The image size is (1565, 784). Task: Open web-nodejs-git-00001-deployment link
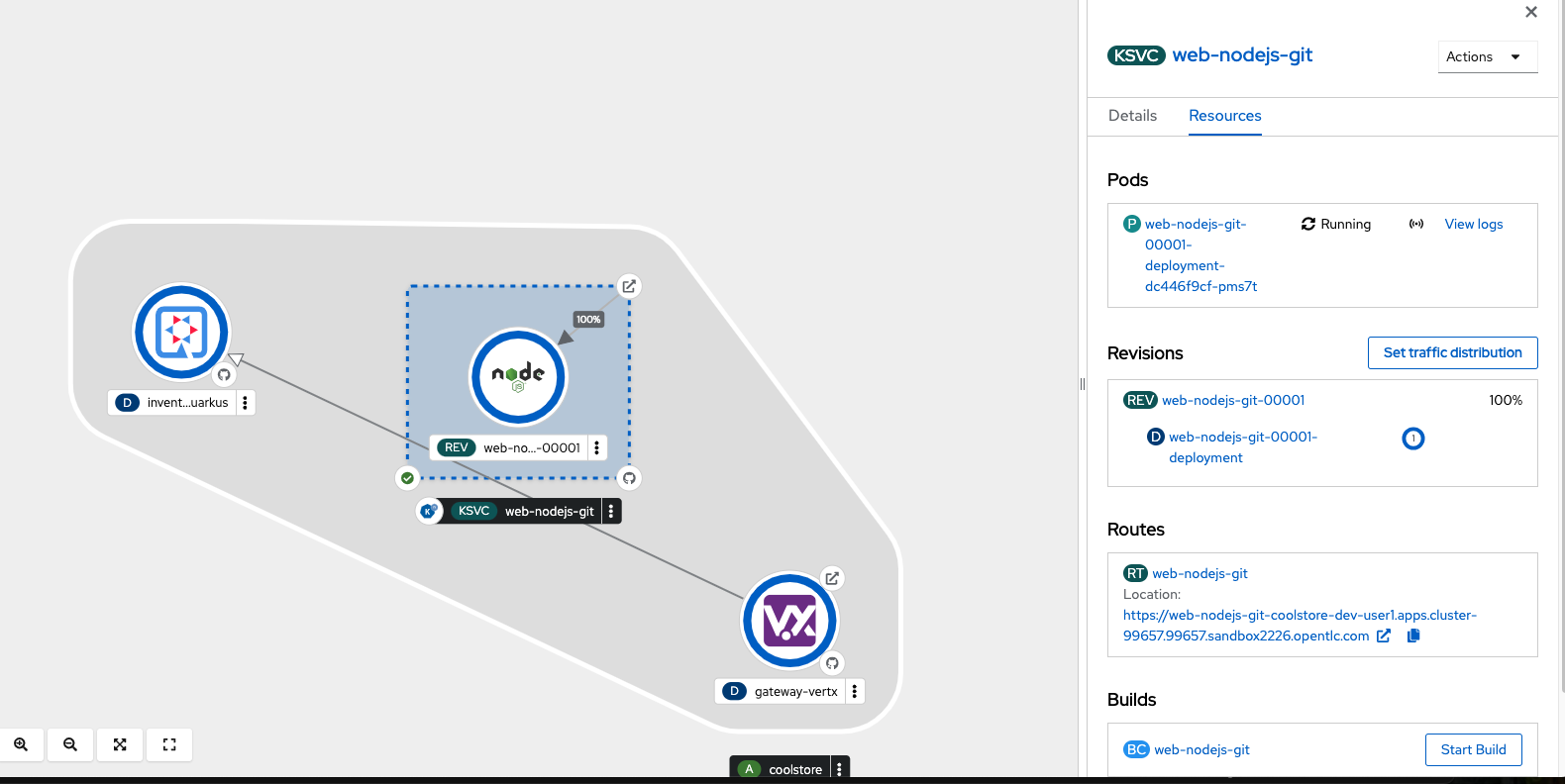(1243, 447)
